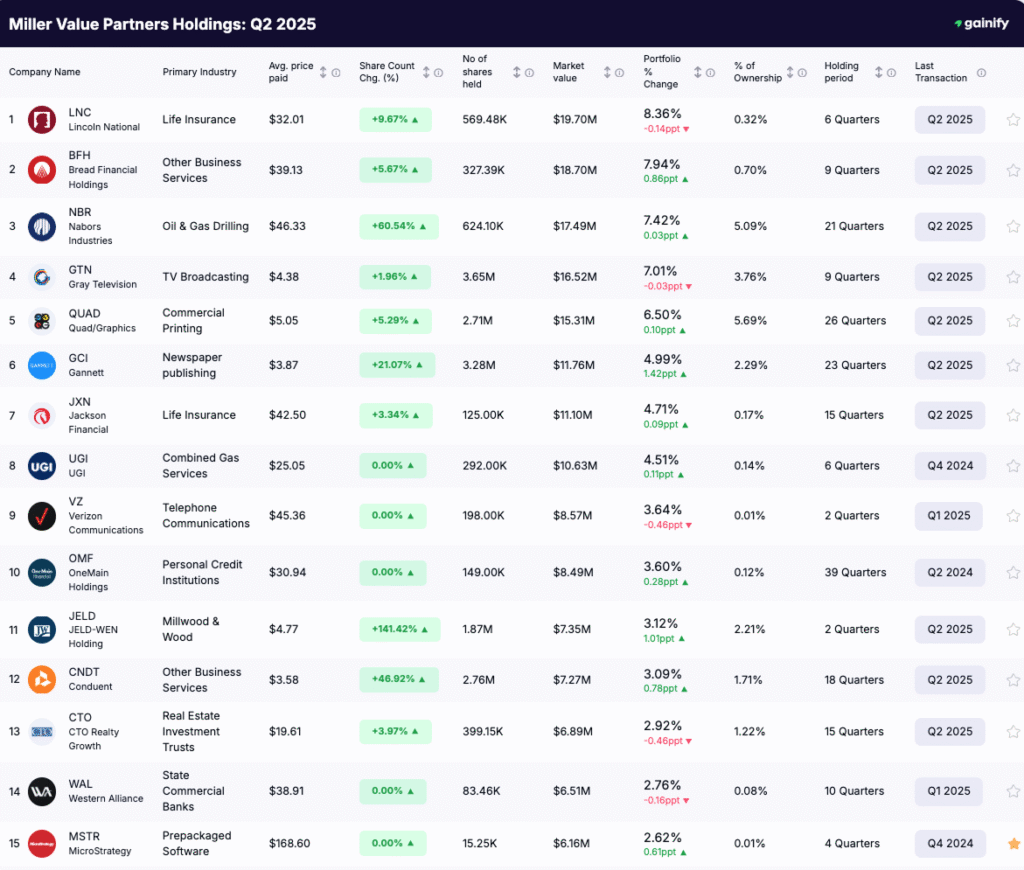Click WAL's Q1 2025 transaction button

click(x=948, y=792)
